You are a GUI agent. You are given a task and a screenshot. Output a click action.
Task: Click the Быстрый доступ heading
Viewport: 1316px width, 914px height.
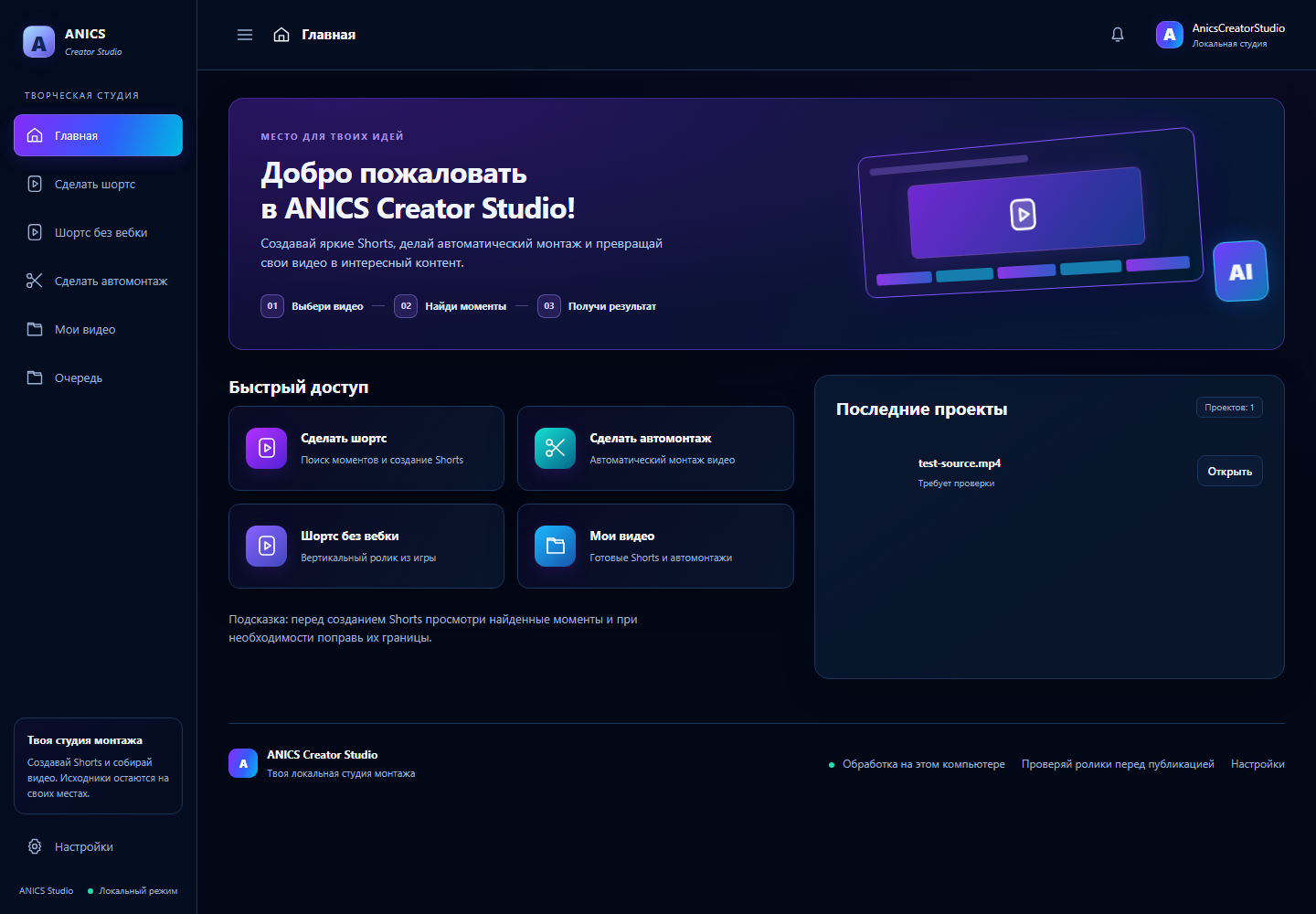tap(299, 388)
